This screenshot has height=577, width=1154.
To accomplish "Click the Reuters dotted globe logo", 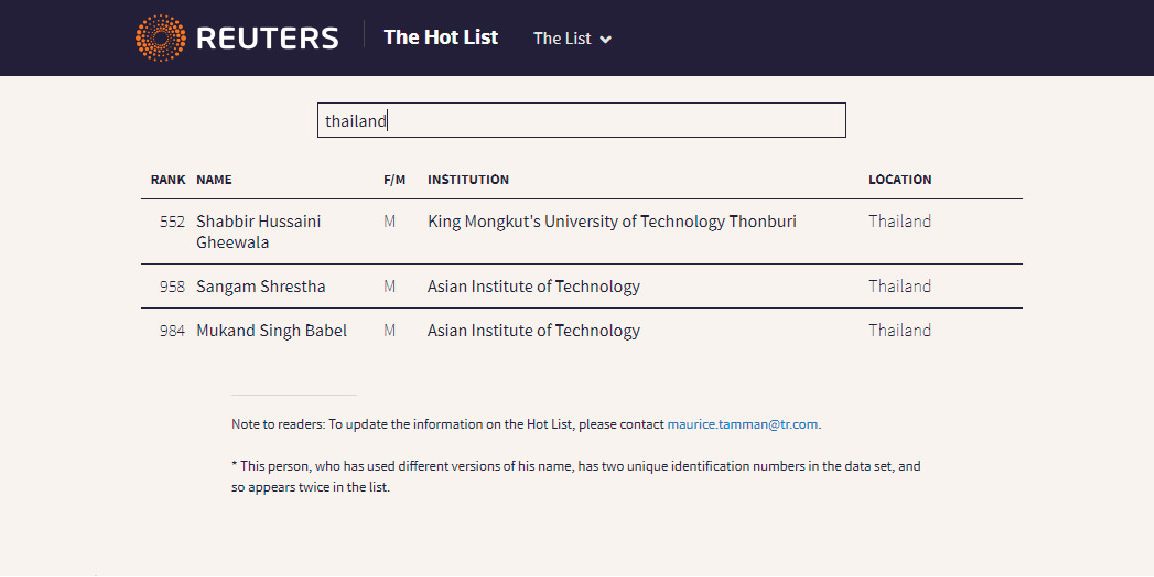I will tap(160, 38).
